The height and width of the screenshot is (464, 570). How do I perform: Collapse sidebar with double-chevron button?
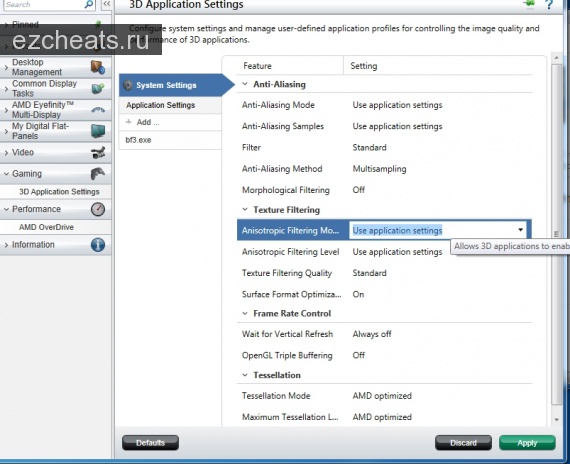click(106, 4)
